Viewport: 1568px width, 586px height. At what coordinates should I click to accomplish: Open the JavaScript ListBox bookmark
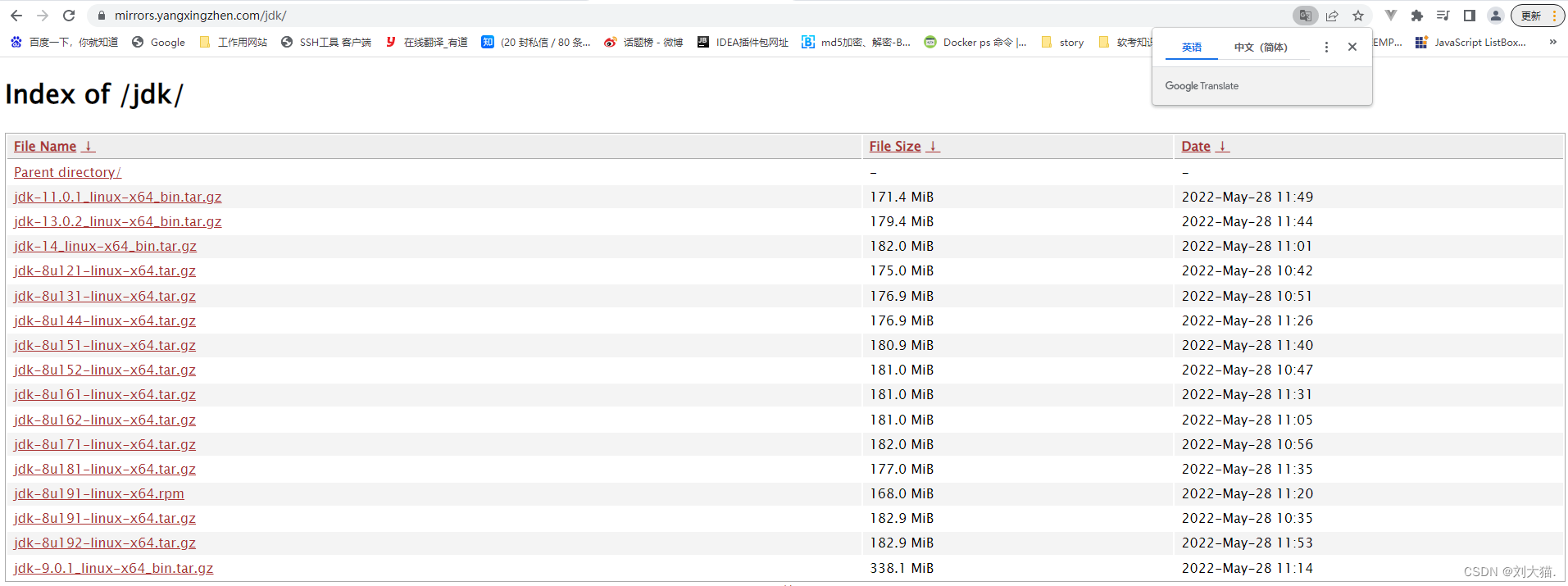[1471, 42]
